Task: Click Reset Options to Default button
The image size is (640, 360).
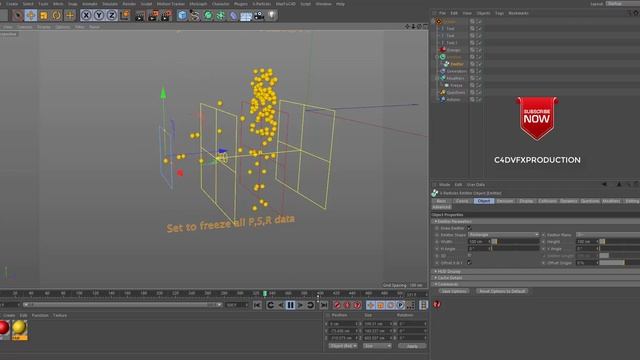Action: [x=502, y=291]
